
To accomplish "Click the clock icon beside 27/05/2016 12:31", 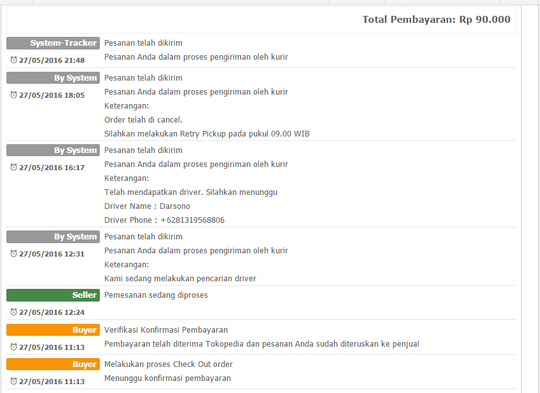I will [13, 254].
